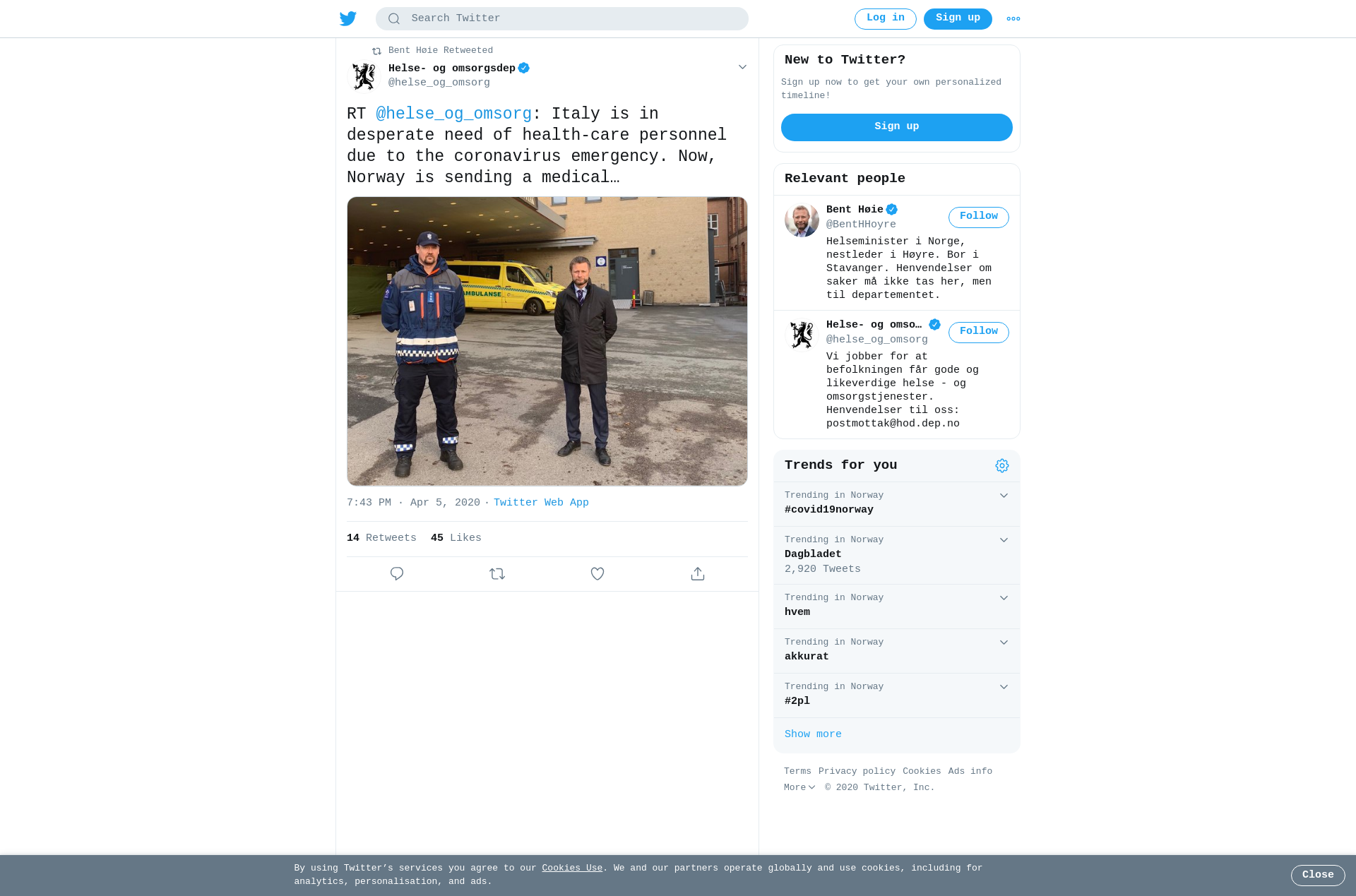Click the share tweet icon

tap(698, 574)
